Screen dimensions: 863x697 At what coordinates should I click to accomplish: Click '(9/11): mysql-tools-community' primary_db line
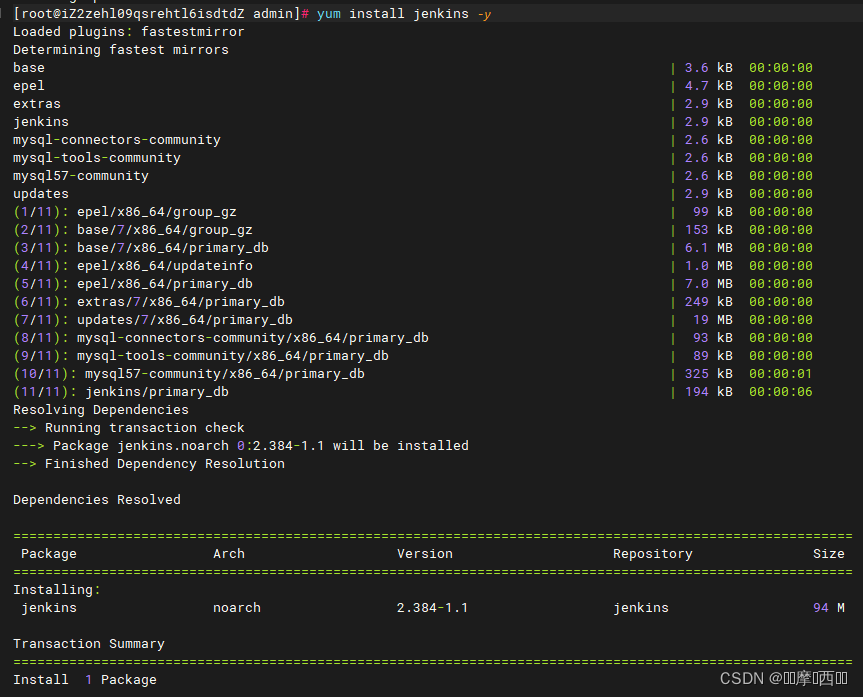point(413,356)
